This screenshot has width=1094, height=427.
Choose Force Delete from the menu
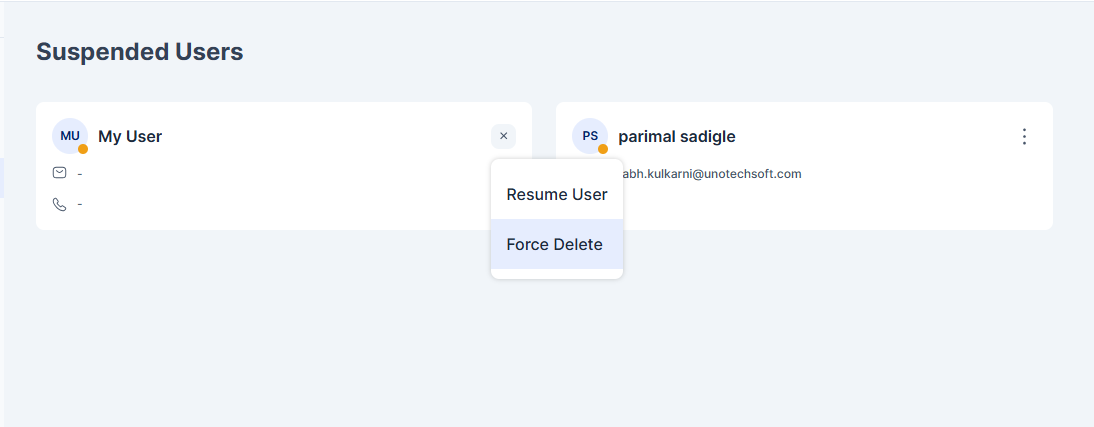click(x=557, y=244)
